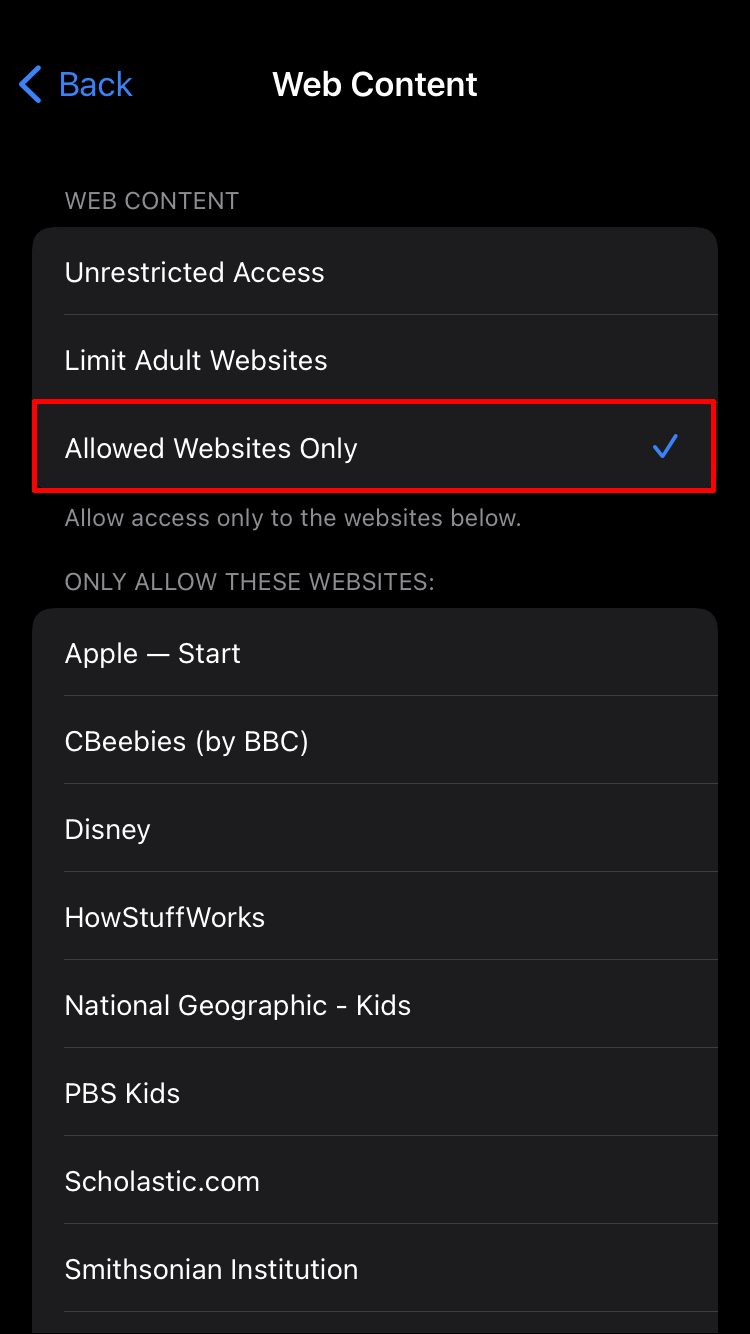Tap the blue back chevron arrow
The height and width of the screenshot is (1334, 750).
pyautogui.click(x=31, y=85)
